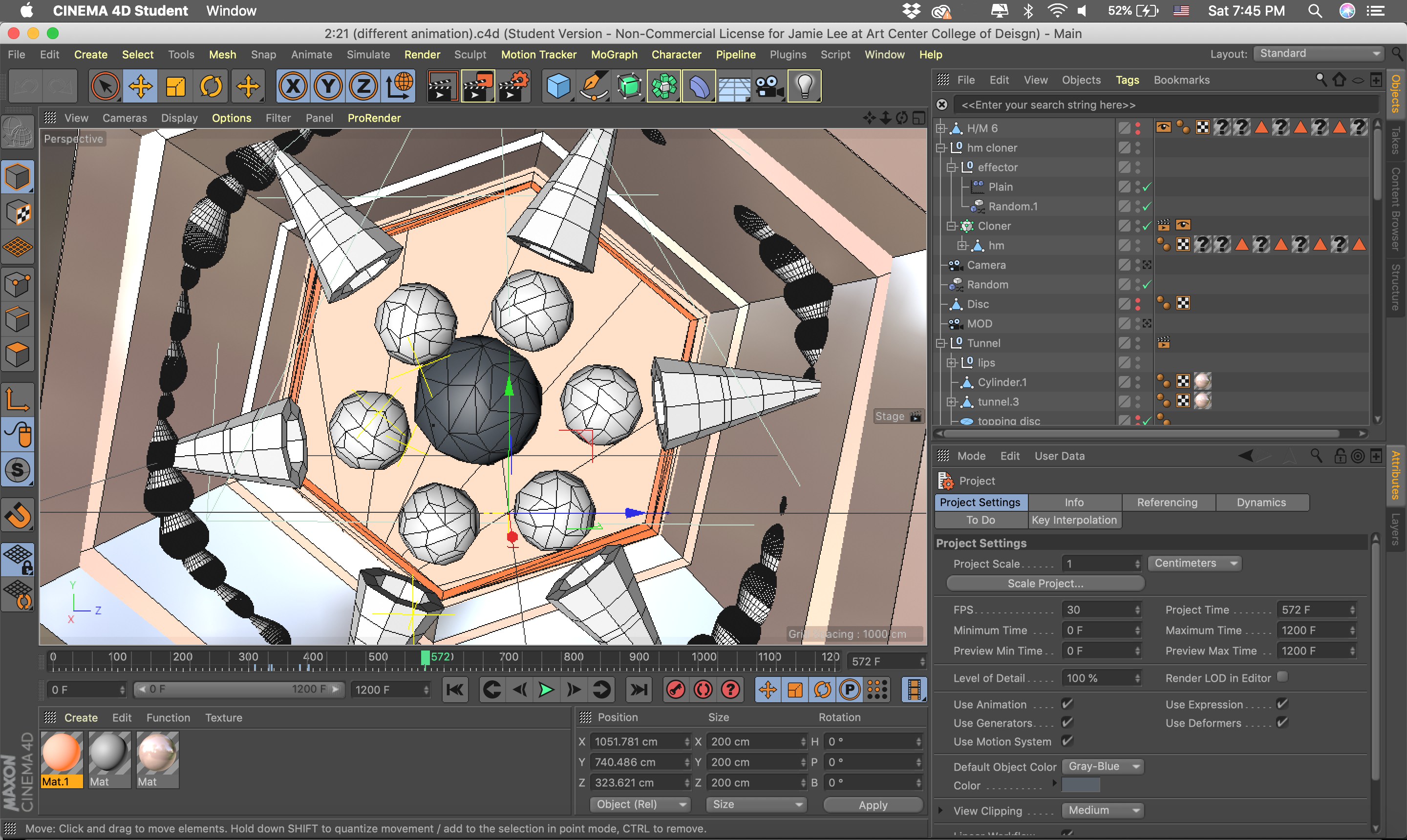Open Edit Render Settings icon

(x=513, y=86)
